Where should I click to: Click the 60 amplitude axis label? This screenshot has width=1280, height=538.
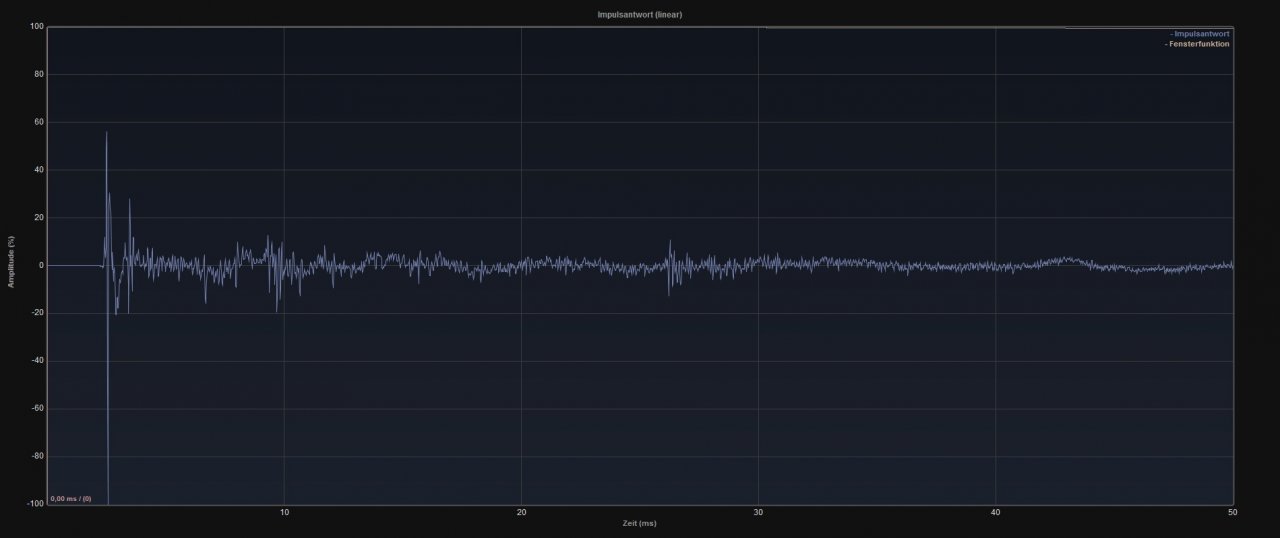tap(39, 122)
